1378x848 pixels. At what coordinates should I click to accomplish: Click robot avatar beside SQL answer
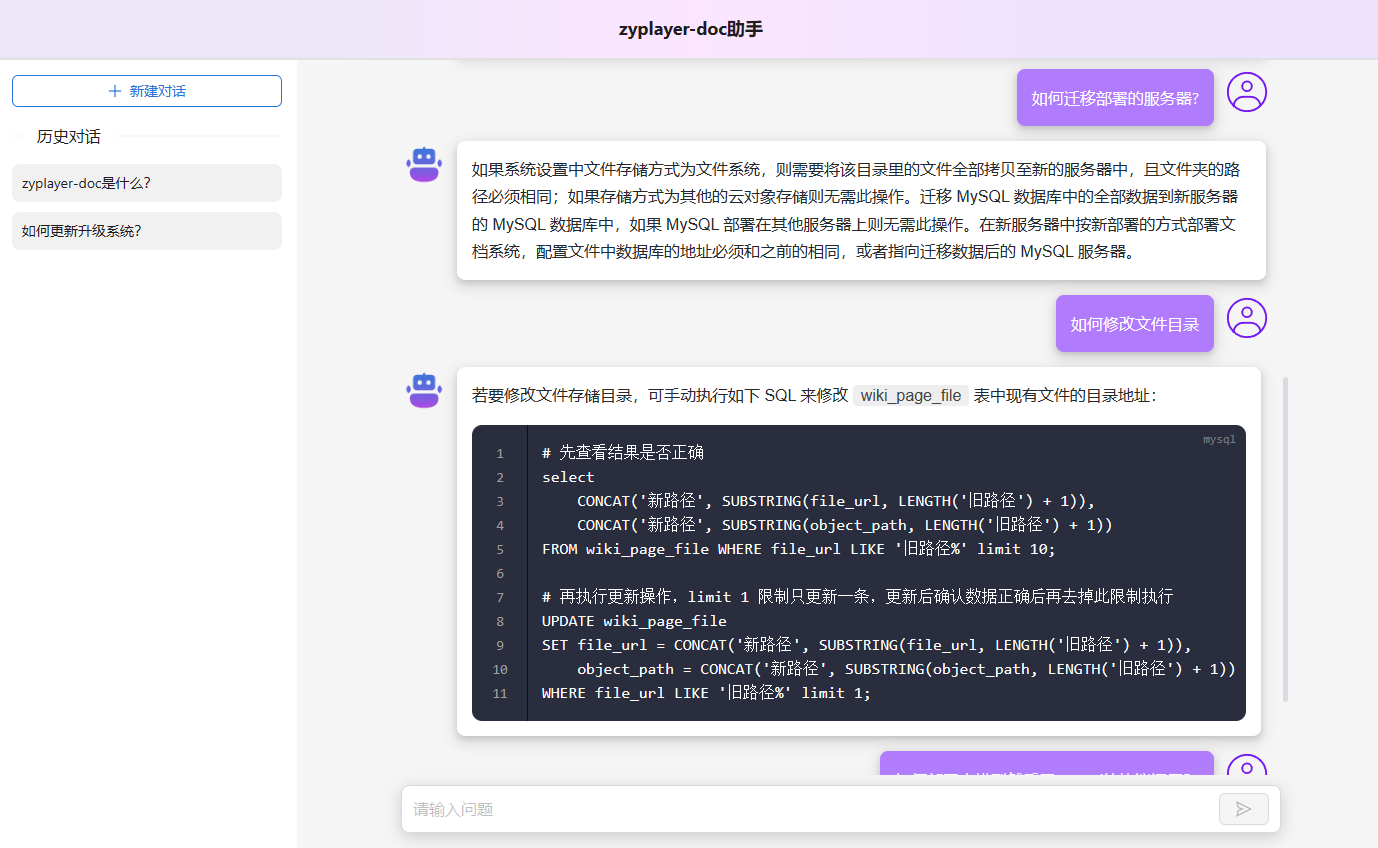click(x=424, y=390)
